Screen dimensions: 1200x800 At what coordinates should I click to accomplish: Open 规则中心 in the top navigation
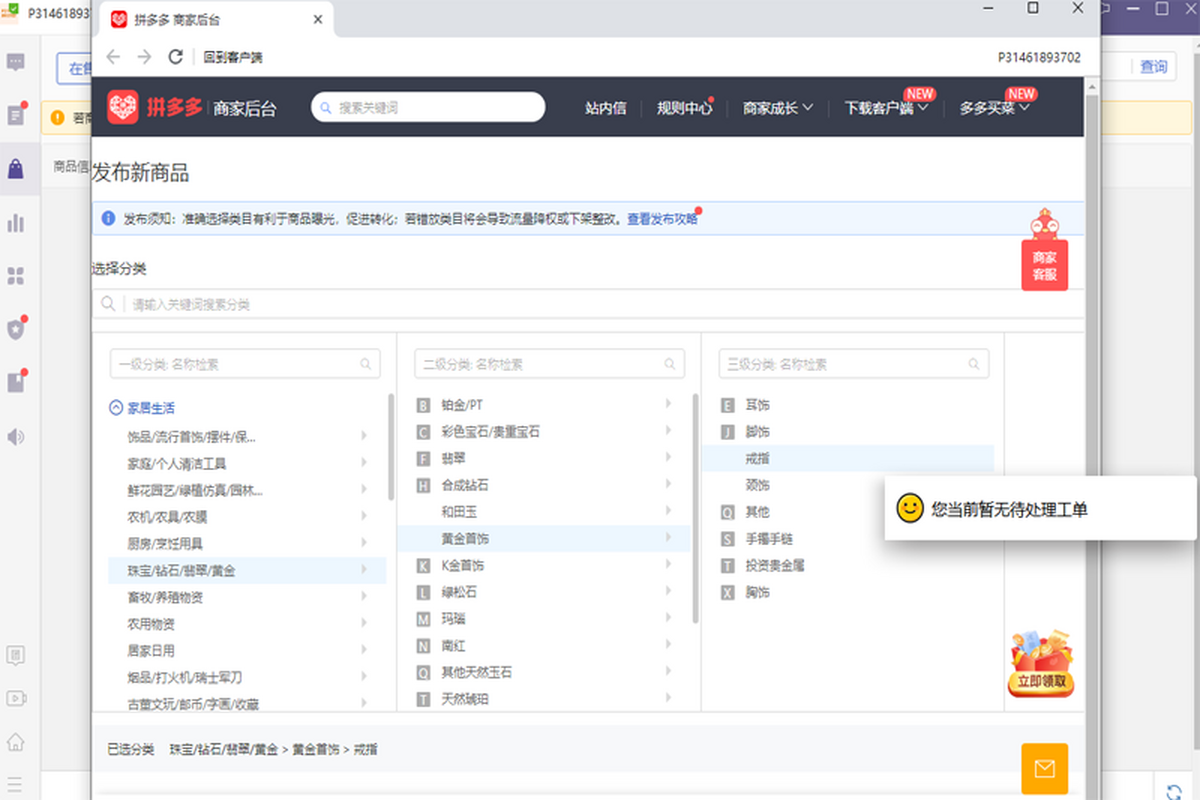click(684, 108)
